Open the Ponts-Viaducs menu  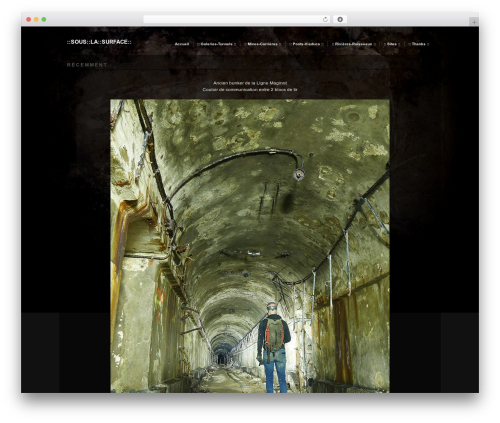coord(306,44)
